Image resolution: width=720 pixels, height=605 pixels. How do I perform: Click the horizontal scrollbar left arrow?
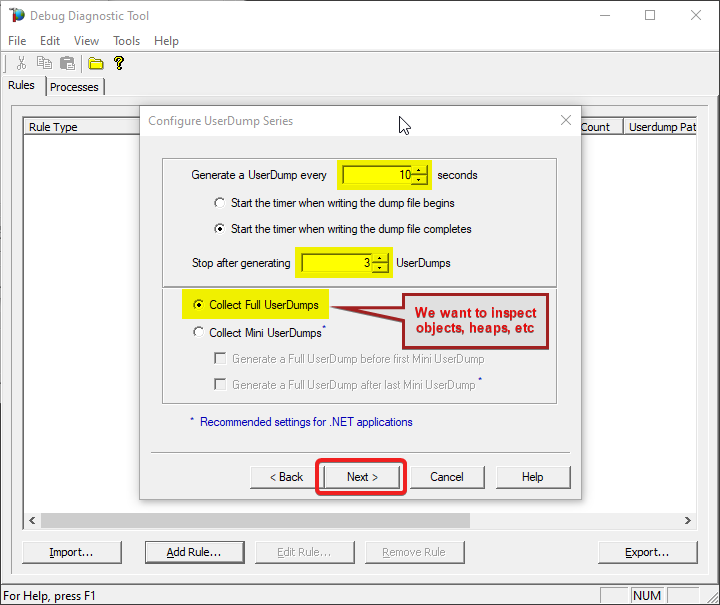tap(32, 521)
